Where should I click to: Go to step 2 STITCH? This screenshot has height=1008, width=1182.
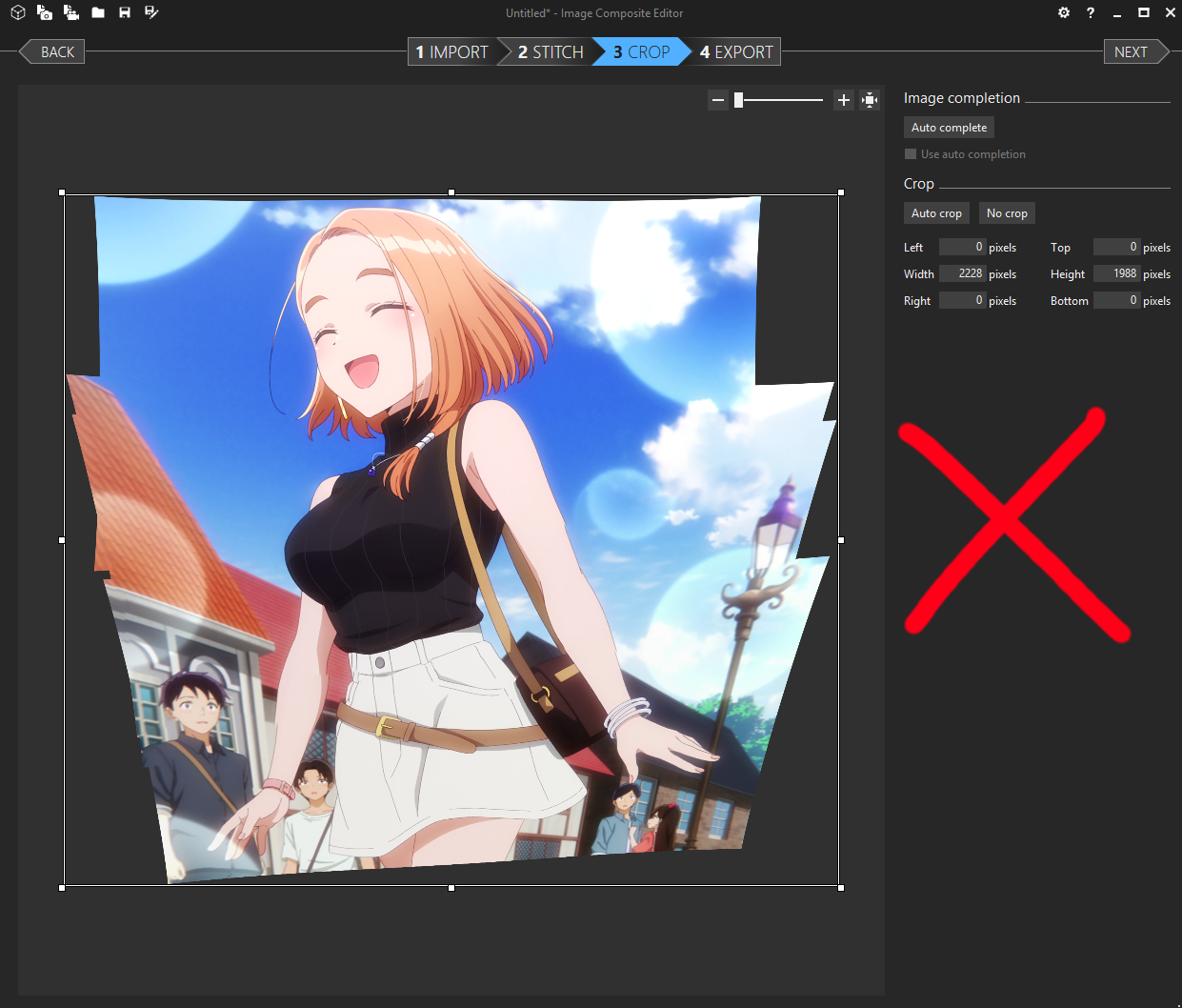point(550,51)
